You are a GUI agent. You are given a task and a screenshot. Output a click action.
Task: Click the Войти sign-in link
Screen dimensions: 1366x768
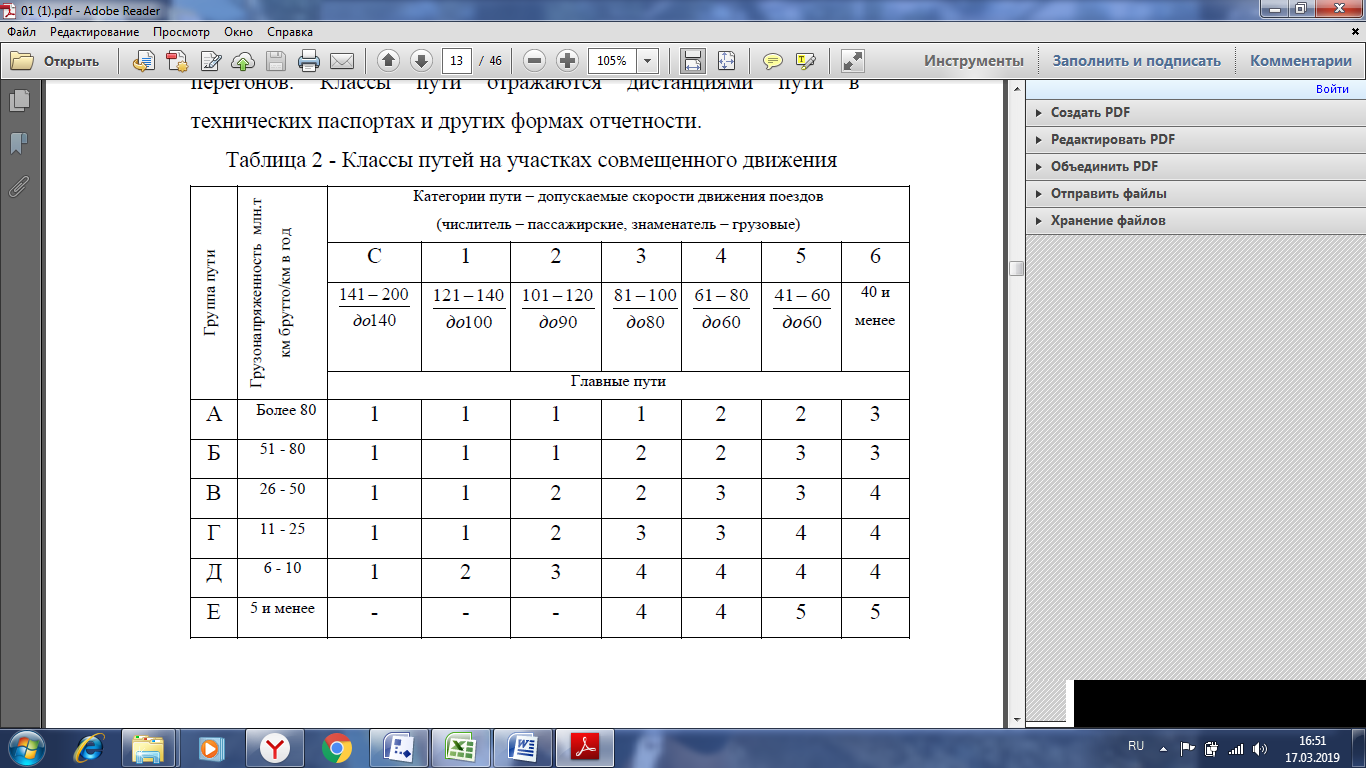click(1332, 90)
